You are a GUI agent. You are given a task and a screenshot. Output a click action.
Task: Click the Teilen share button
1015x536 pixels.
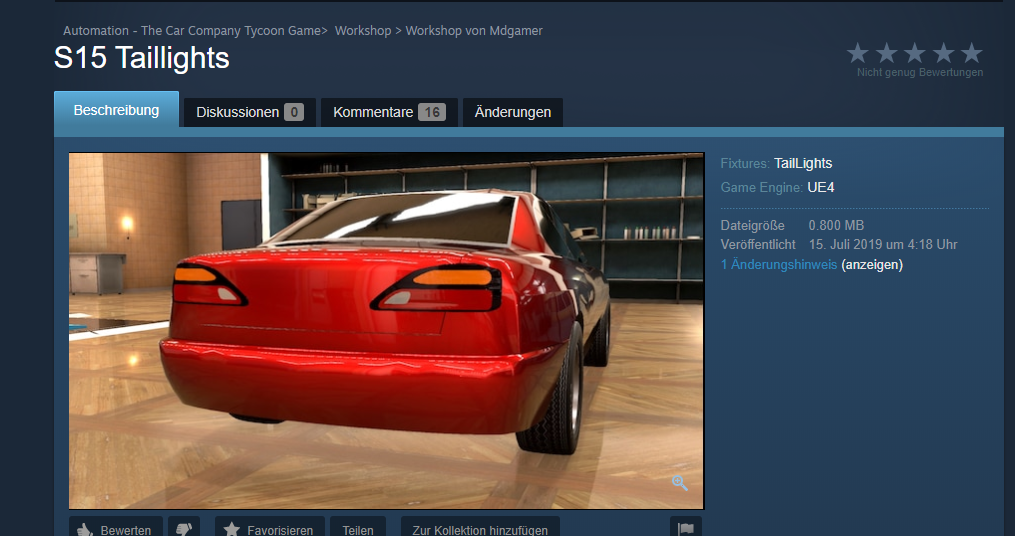pos(358,528)
